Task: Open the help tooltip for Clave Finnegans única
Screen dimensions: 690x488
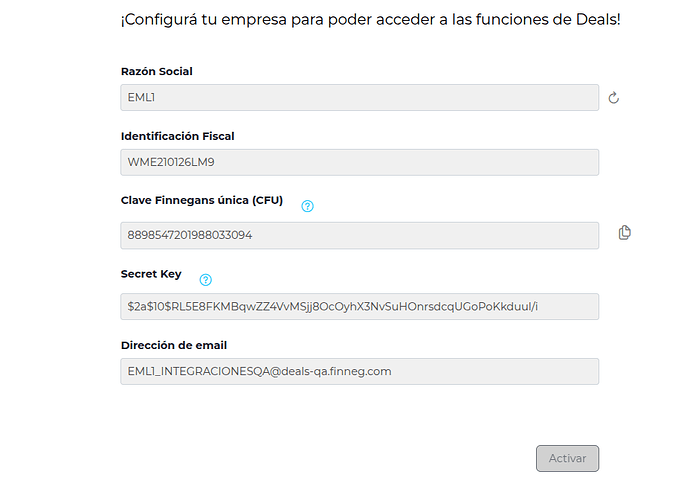Action: (307, 206)
